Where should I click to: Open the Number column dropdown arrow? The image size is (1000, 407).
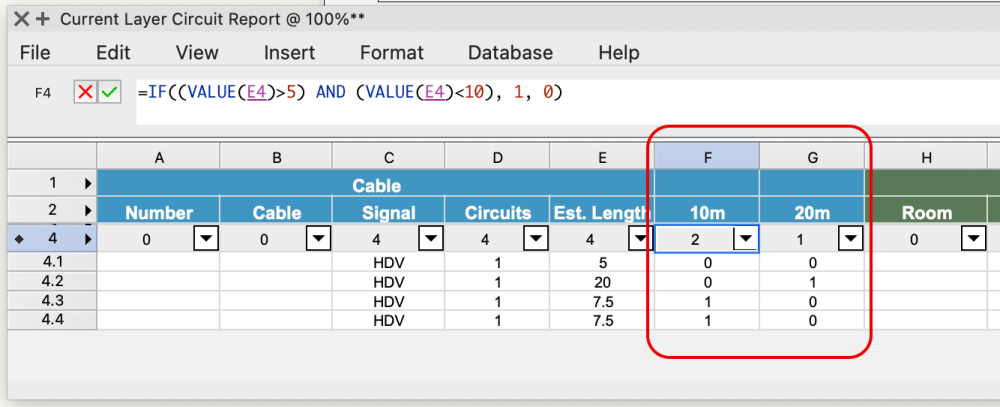click(206, 239)
